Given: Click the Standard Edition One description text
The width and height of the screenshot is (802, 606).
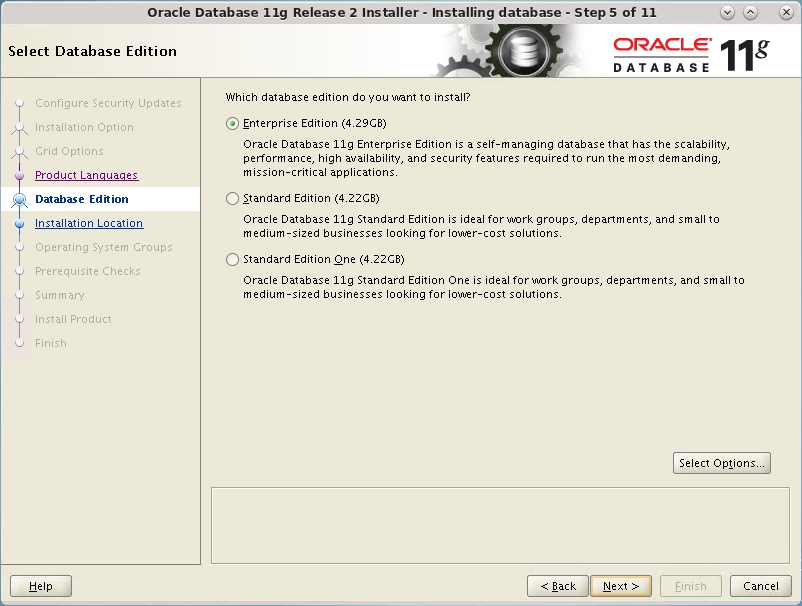Looking at the screenshot, I should [x=494, y=287].
